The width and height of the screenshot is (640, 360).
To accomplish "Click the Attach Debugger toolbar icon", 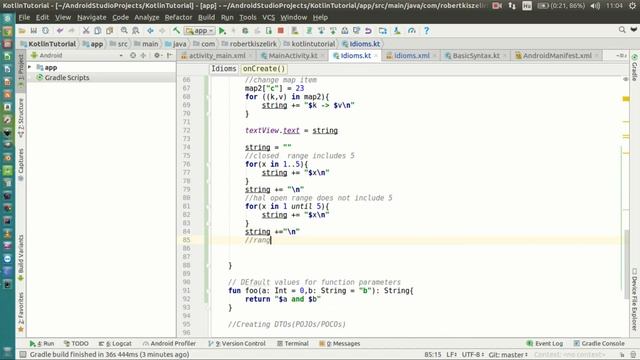I will tap(269, 31).
